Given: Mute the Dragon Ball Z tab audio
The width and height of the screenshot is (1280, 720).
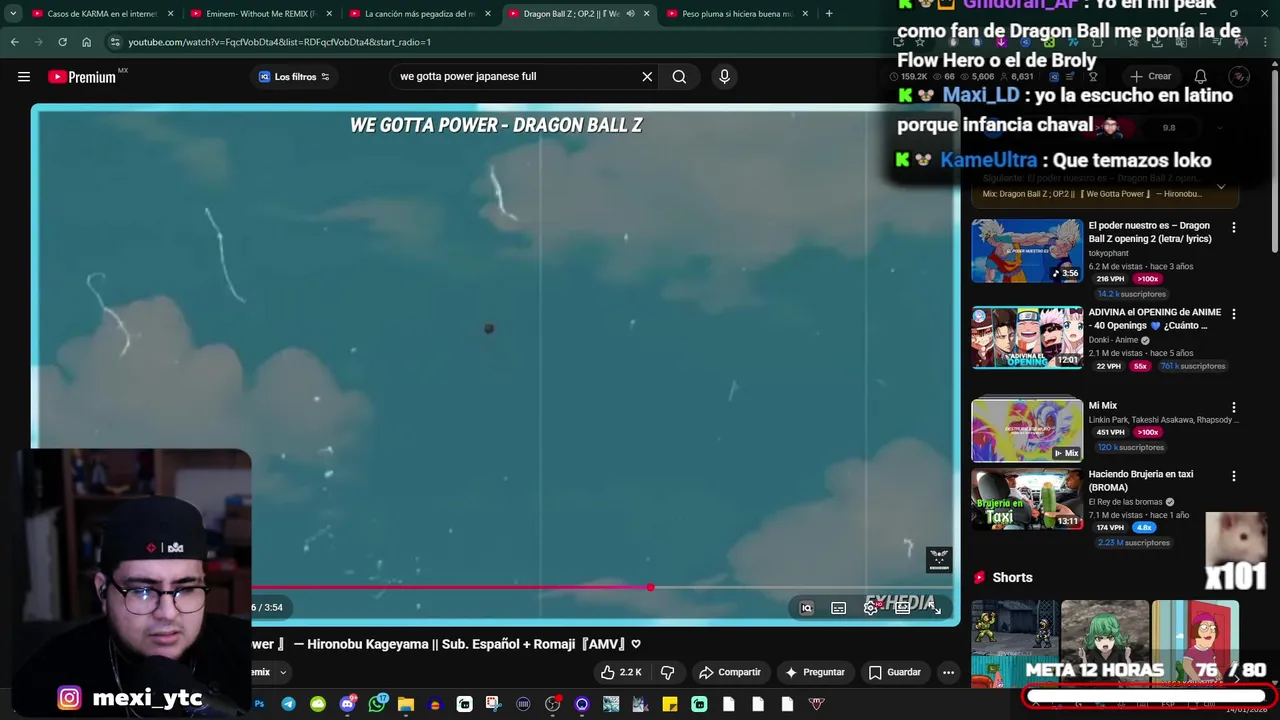Looking at the screenshot, I should [x=630, y=14].
